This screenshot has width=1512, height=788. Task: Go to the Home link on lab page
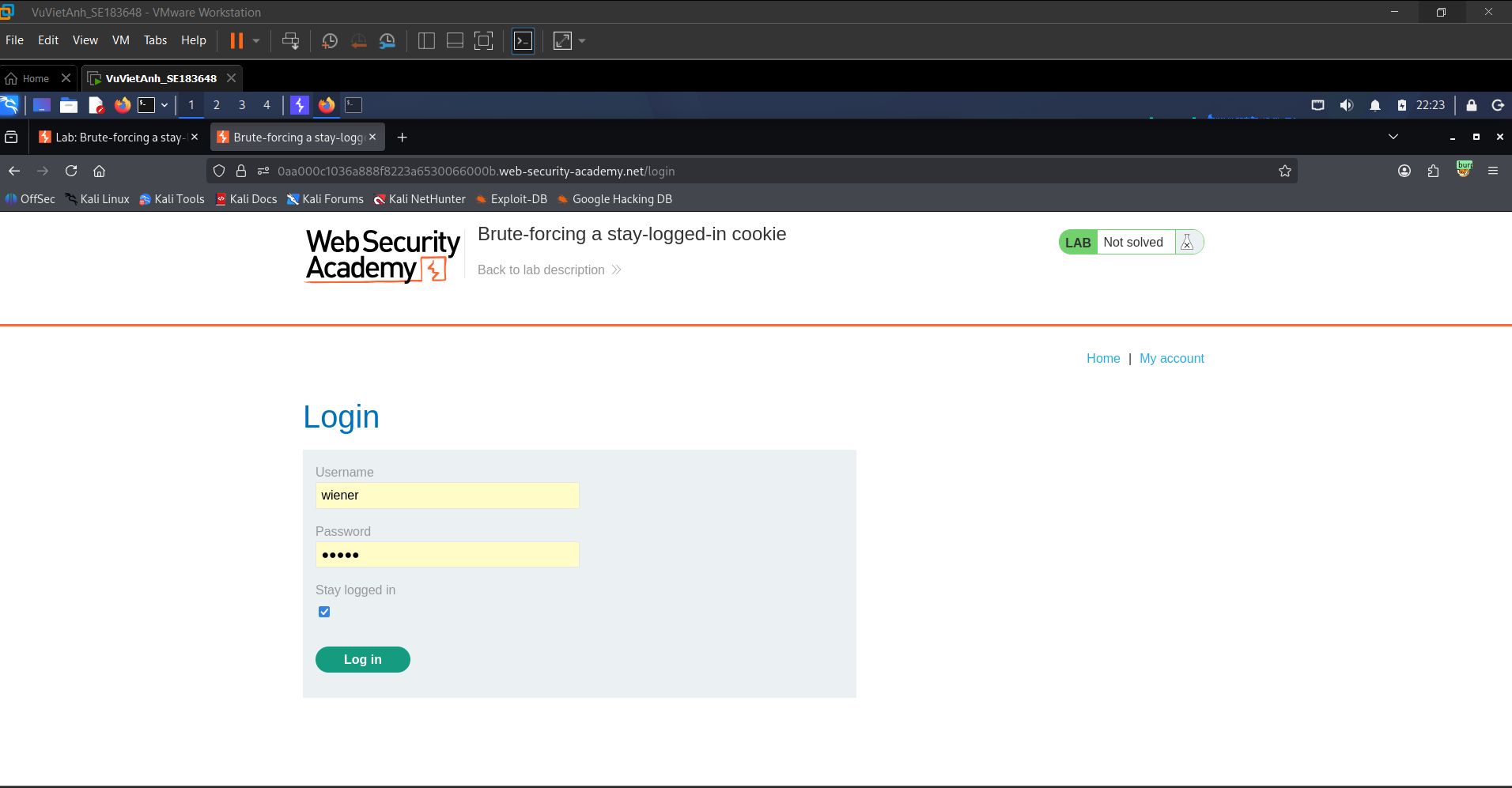pos(1103,359)
